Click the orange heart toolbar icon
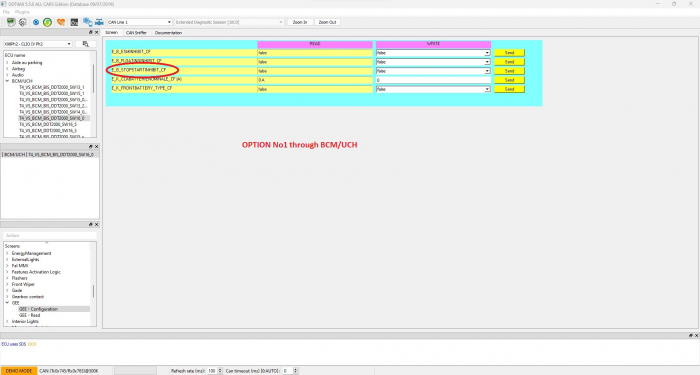 (61, 22)
